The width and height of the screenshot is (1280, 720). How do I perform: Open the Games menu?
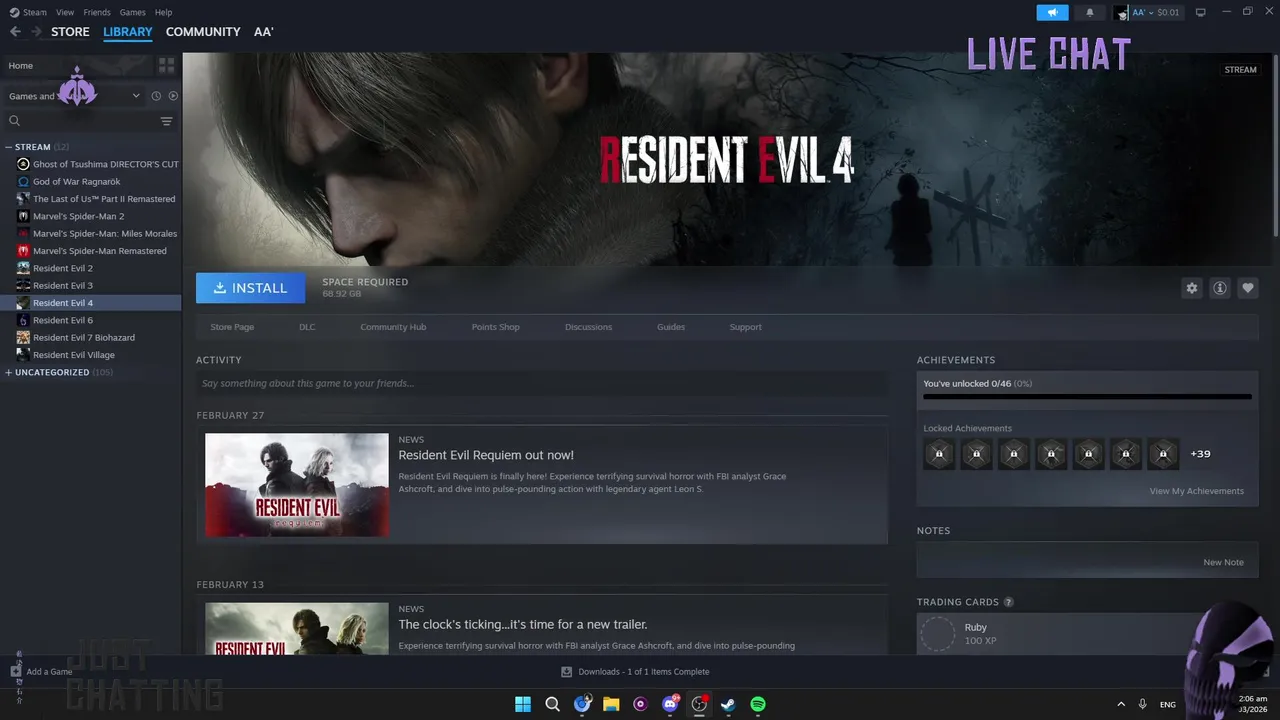[132, 12]
